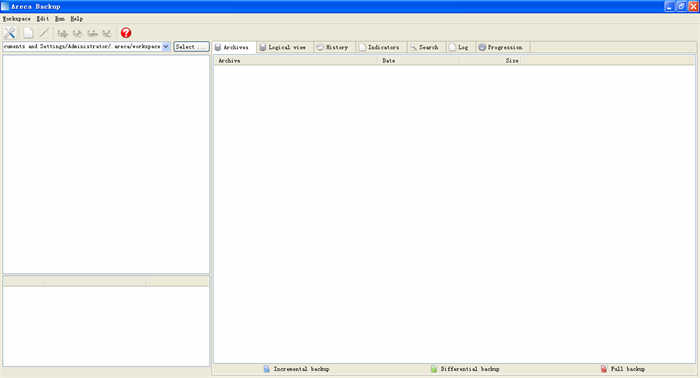Screen dimensions: 700x378
Task: Switch to the Search tab
Action: (425, 47)
